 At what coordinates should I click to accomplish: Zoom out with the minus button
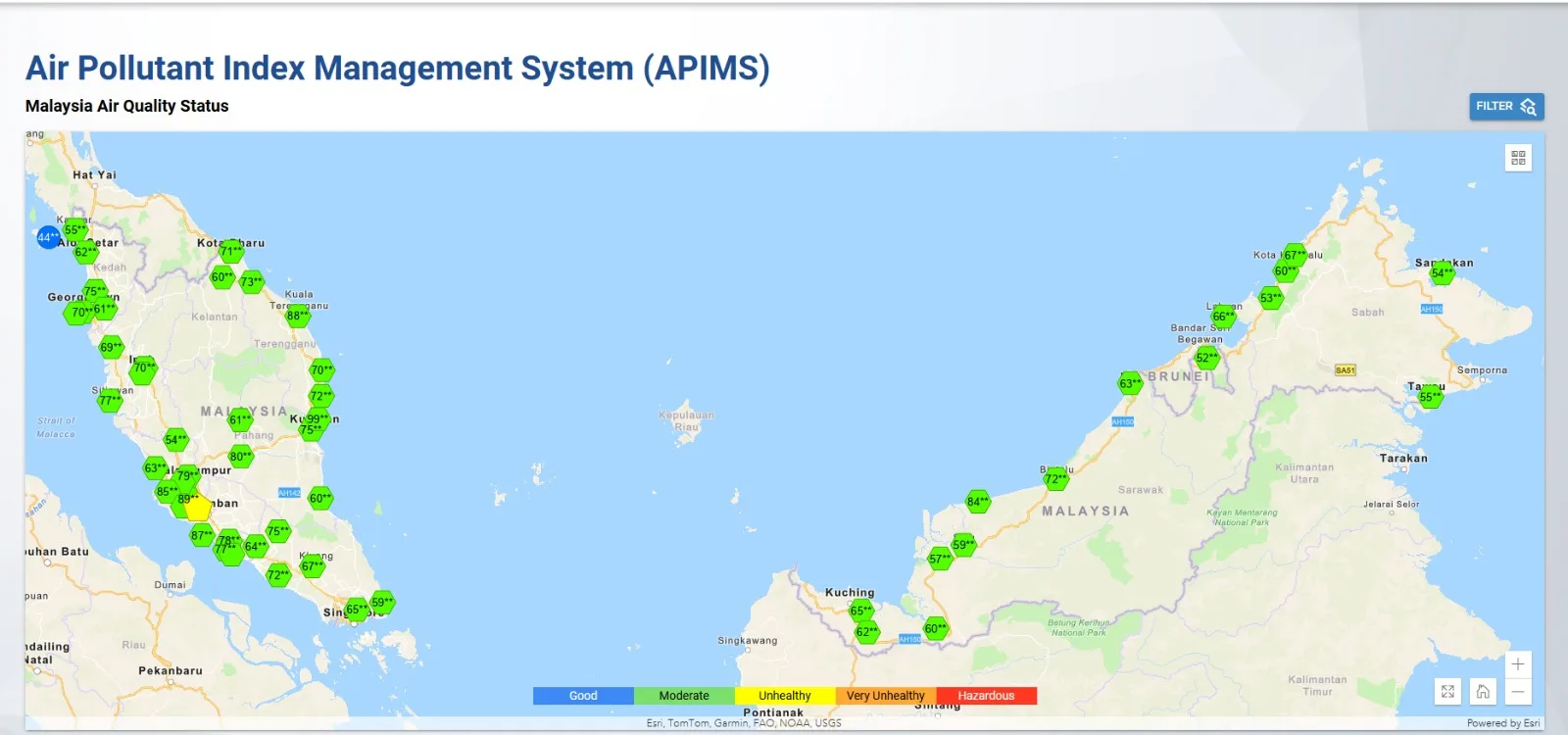[x=1517, y=692]
